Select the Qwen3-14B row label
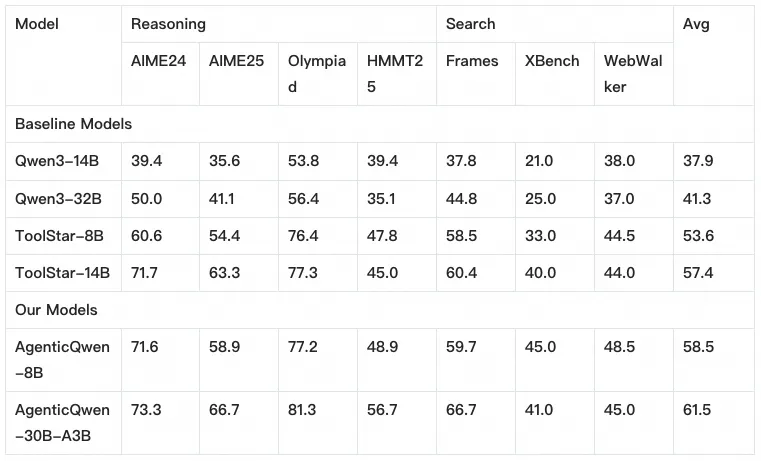Screen dimensions: 761x461 pos(57,161)
